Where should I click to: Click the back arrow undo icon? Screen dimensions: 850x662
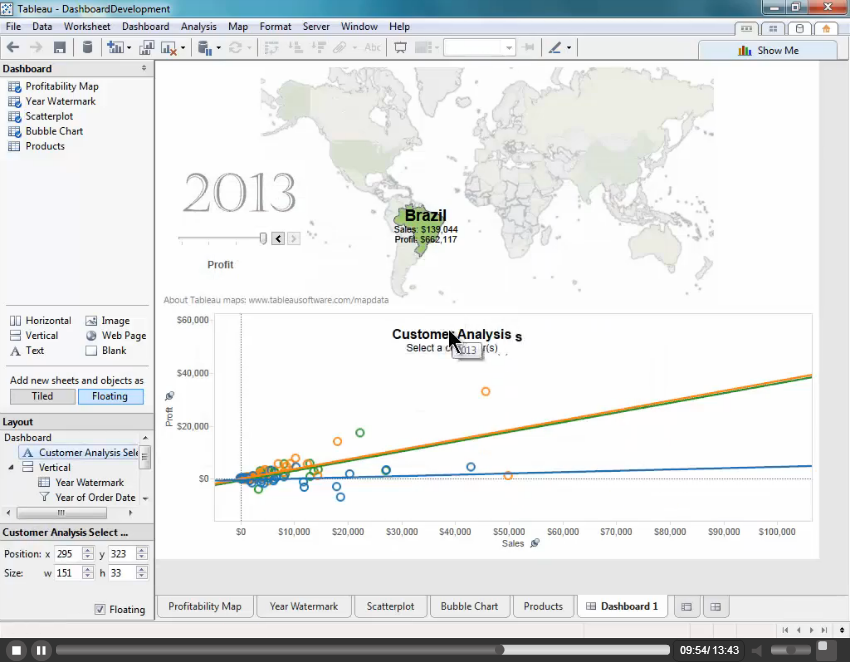[x=13, y=47]
